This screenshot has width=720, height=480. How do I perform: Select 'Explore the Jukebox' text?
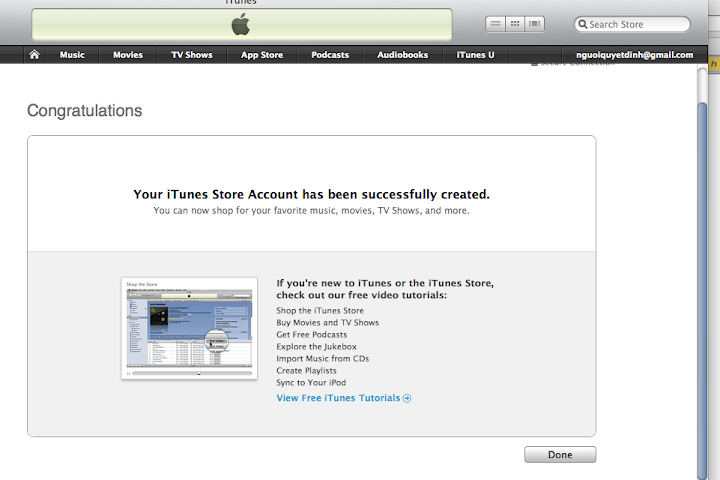pyautogui.click(x=316, y=346)
